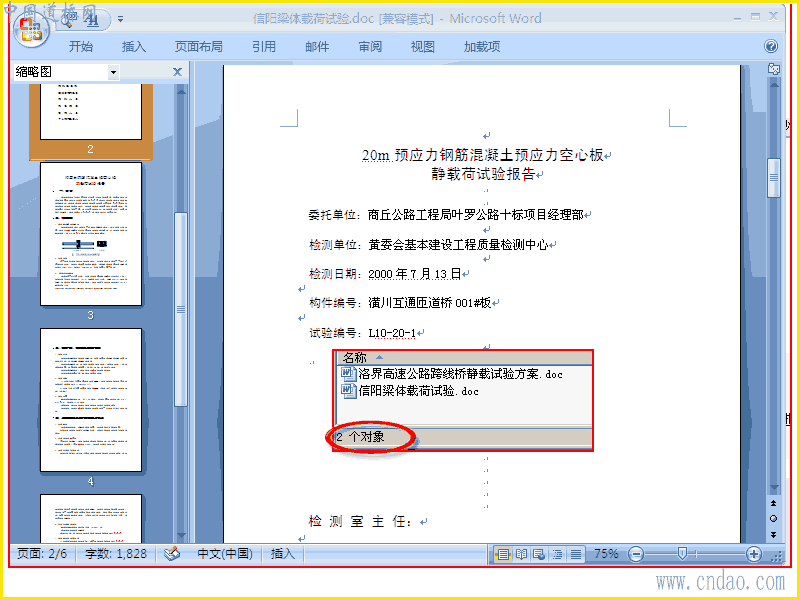Click the 中文(中国) language button

pyautogui.click(x=224, y=554)
